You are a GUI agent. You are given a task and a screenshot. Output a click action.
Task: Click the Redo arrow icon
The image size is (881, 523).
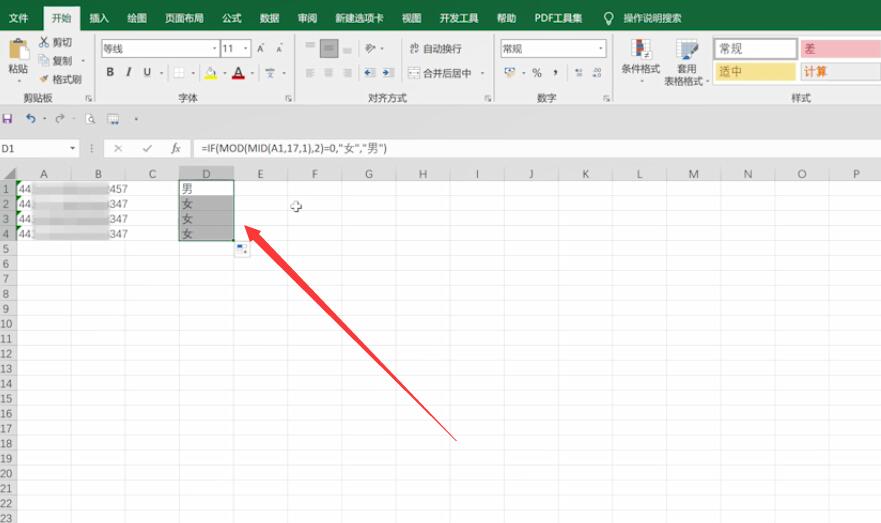point(60,119)
